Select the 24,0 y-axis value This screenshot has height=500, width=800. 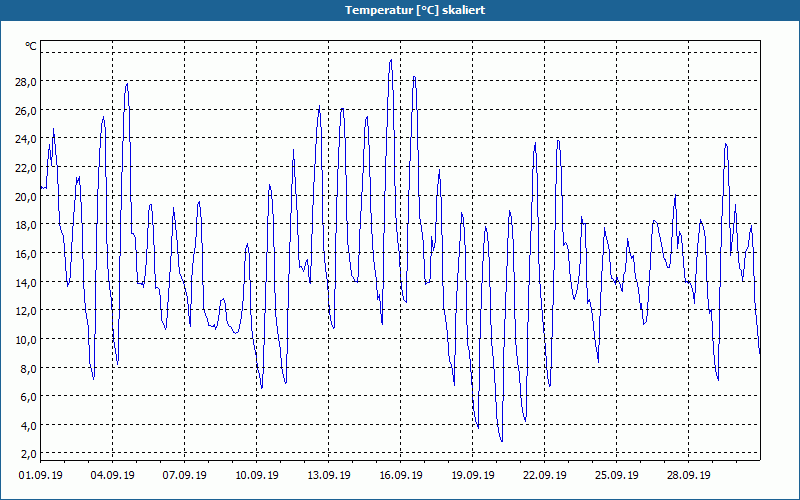26,139
